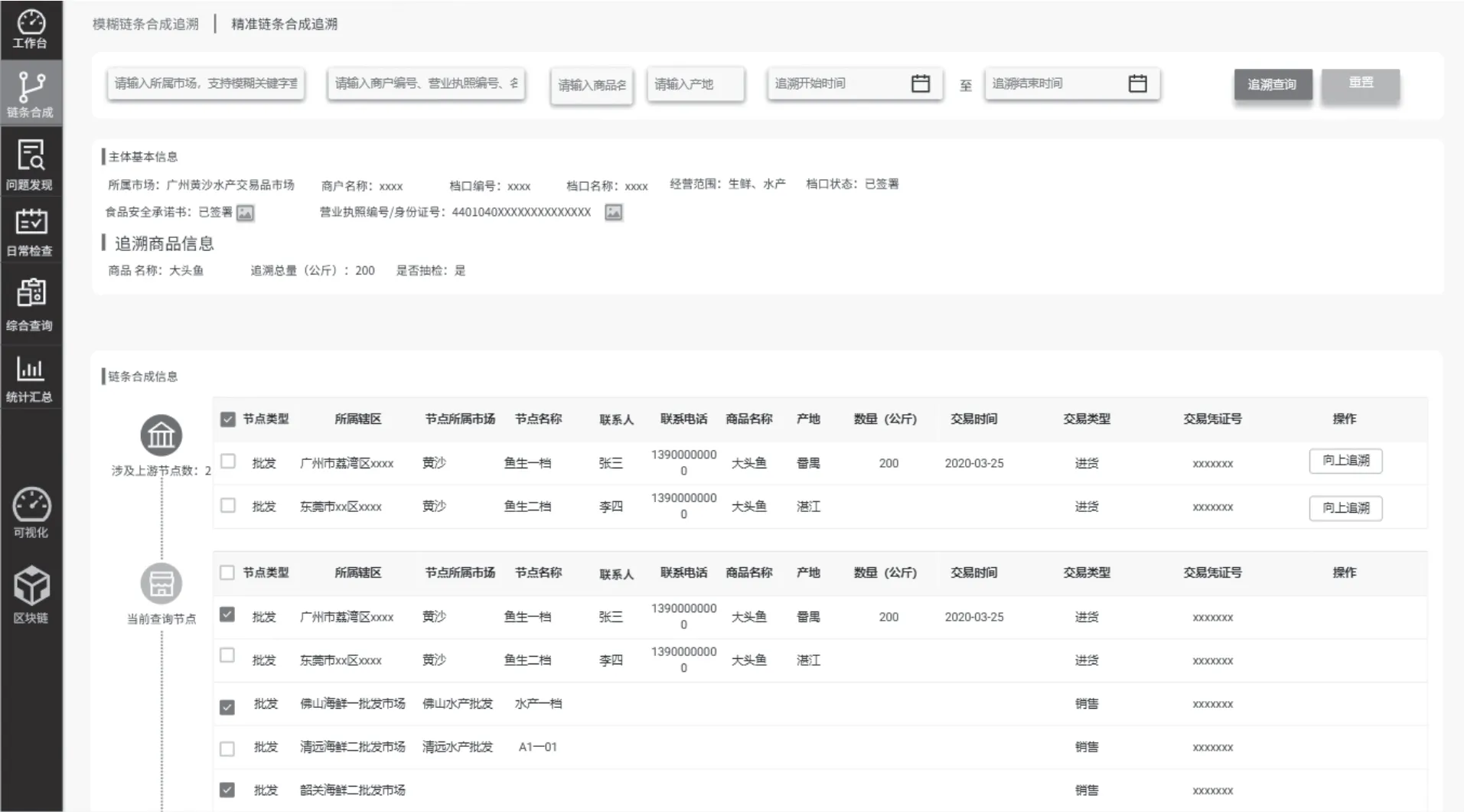Focus 追溯开始时间 date field

[x=855, y=83]
